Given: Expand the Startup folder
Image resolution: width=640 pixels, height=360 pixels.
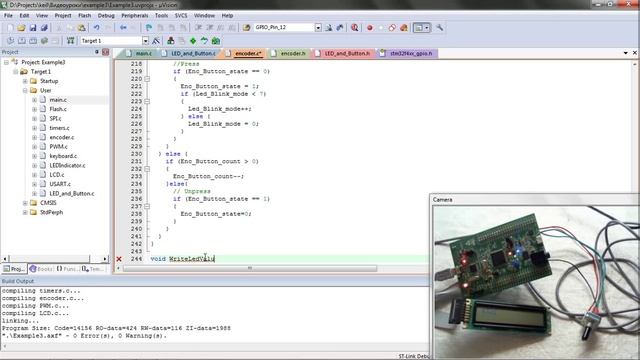Looking at the screenshot, I should (x=25, y=81).
